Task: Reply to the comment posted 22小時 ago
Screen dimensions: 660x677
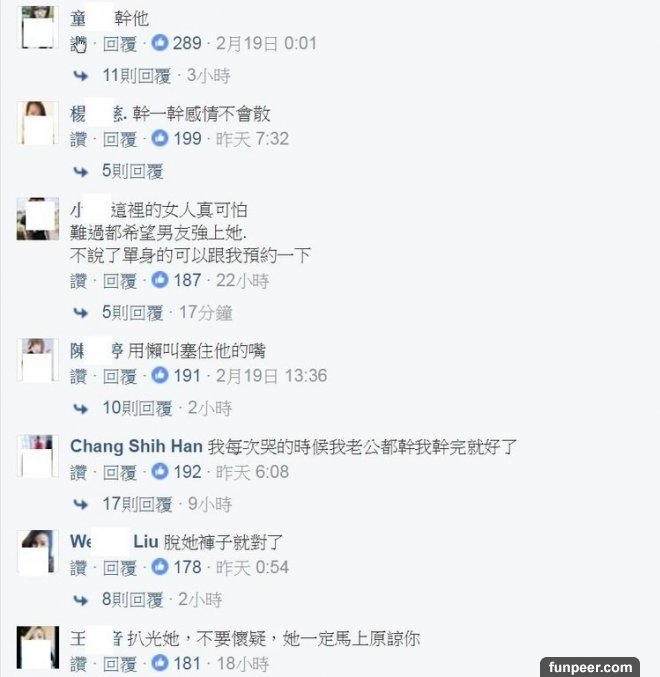Action: pyautogui.click(x=120, y=281)
